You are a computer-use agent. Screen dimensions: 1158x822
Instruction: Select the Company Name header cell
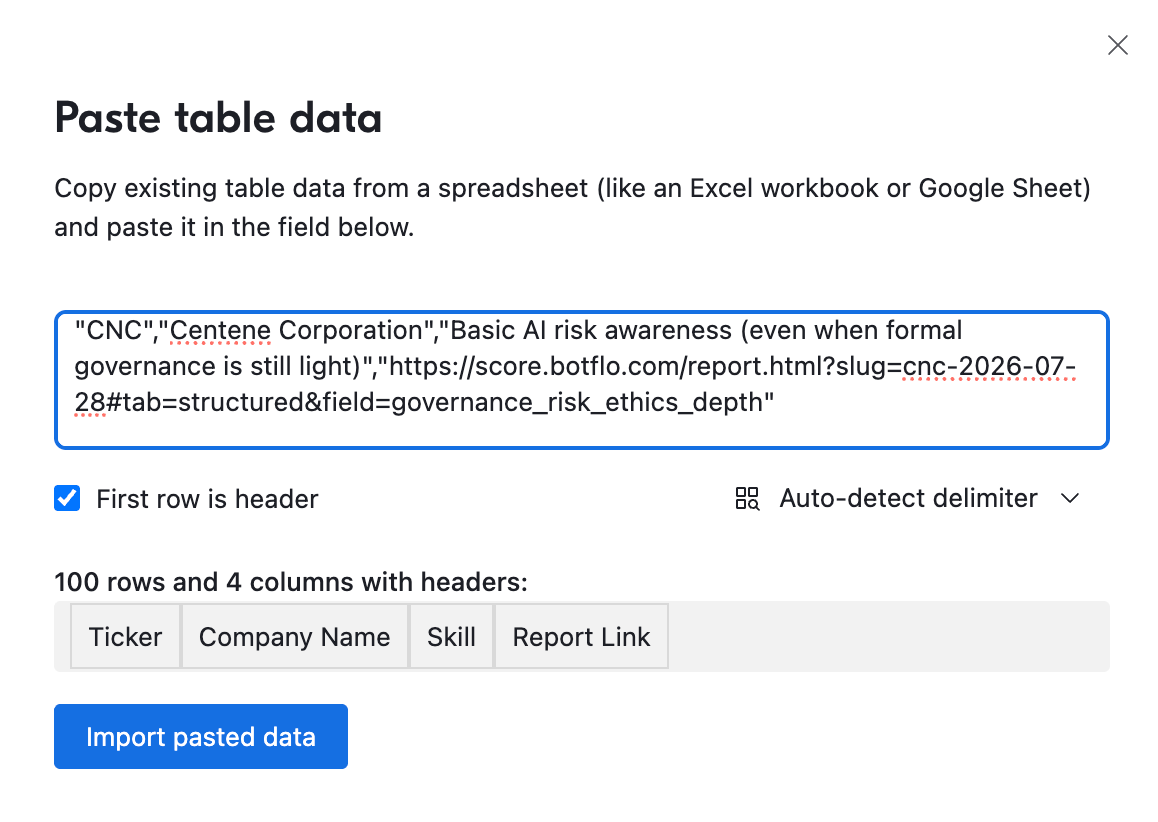(295, 637)
